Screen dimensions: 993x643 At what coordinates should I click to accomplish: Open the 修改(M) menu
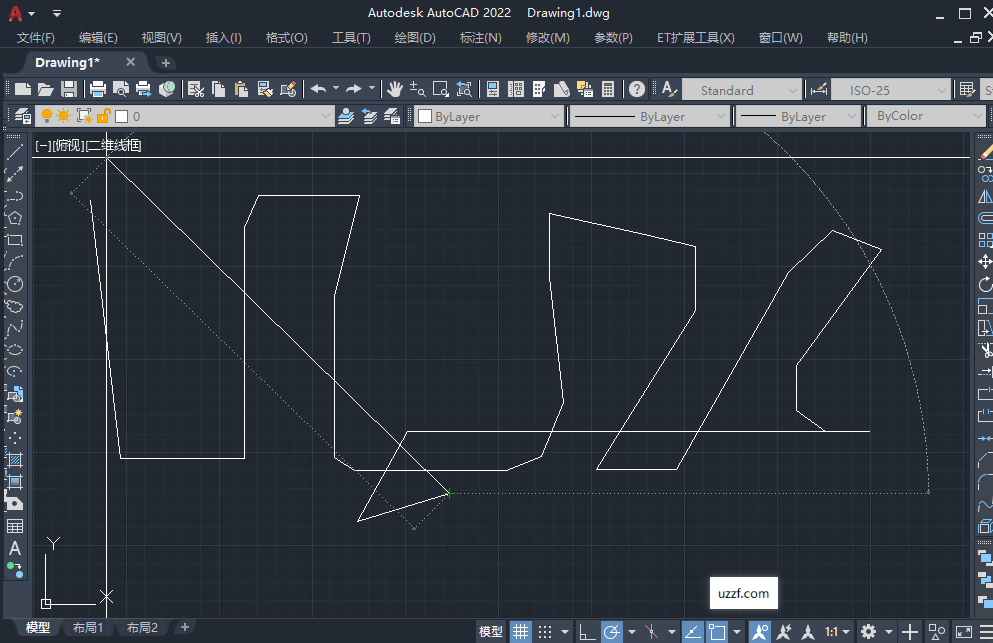click(544, 38)
